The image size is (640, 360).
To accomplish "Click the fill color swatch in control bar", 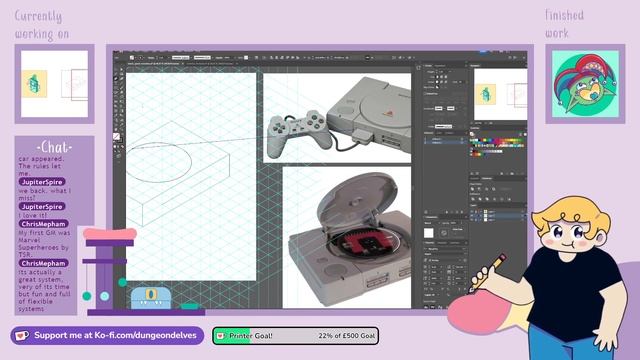I will tap(131, 58).
